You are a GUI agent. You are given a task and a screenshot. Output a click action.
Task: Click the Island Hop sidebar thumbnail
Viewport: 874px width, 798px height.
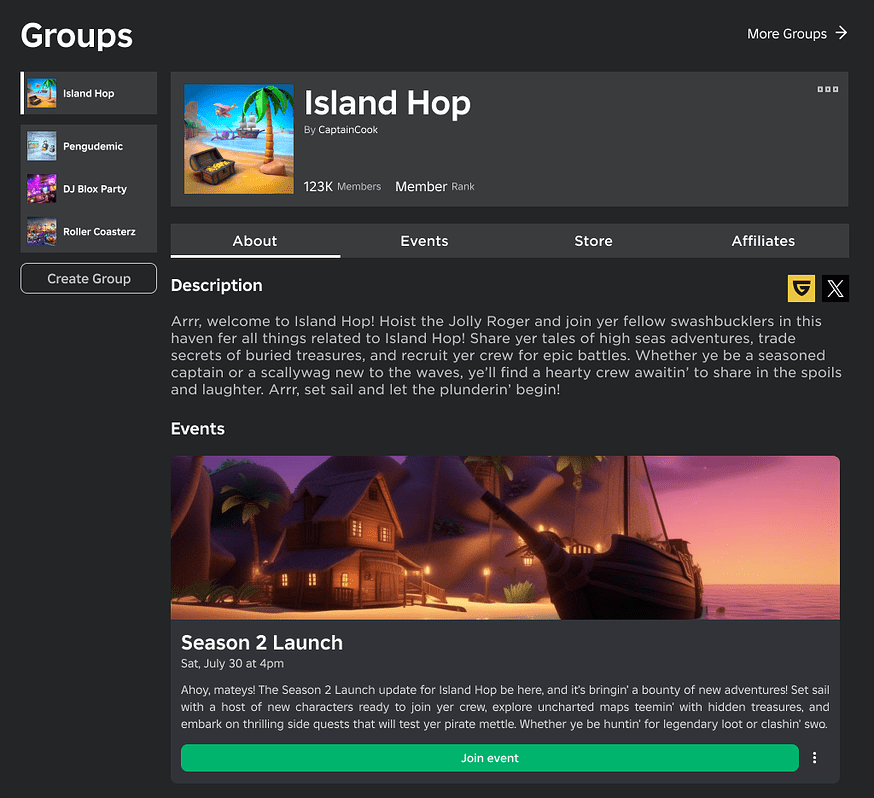41,93
